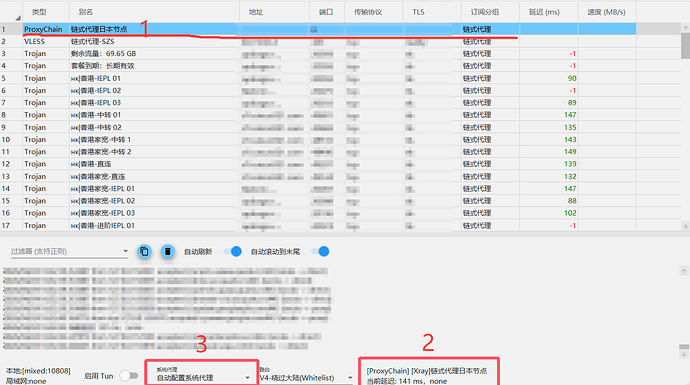The width and height of the screenshot is (690, 385).
Task: Click the row number 17 header
Action: pos(11,225)
